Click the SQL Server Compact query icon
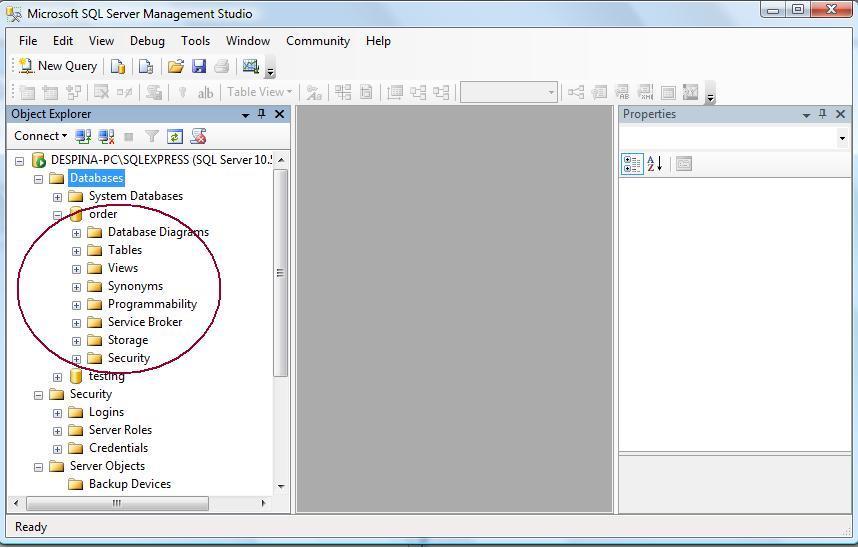 pyautogui.click(x=146, y=67)
